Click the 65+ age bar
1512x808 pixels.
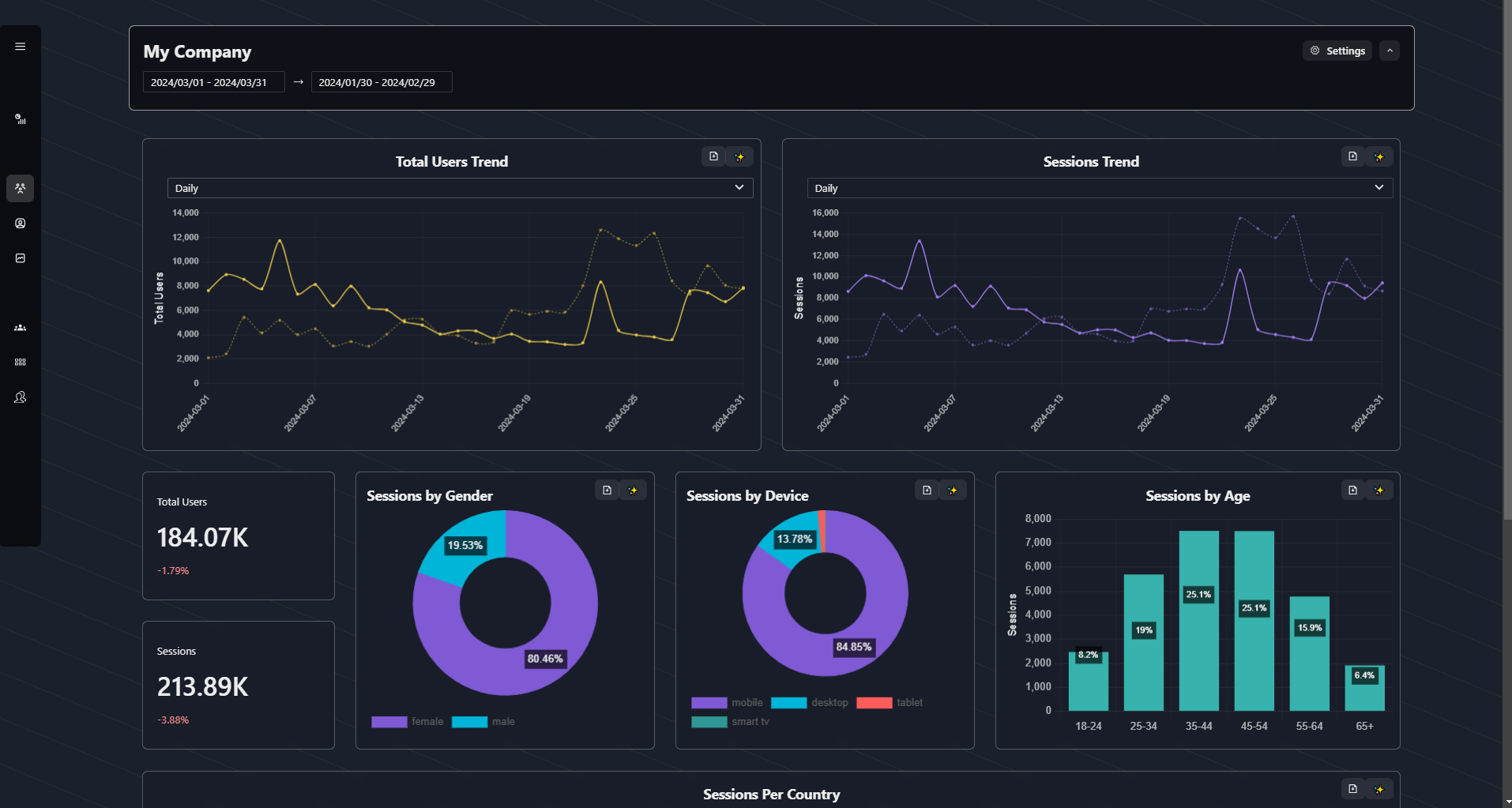click(x=1364, y=688)
